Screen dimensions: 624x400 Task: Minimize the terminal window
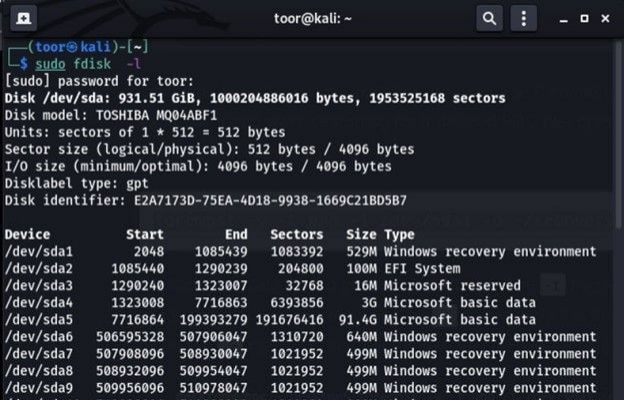point(555,18)
